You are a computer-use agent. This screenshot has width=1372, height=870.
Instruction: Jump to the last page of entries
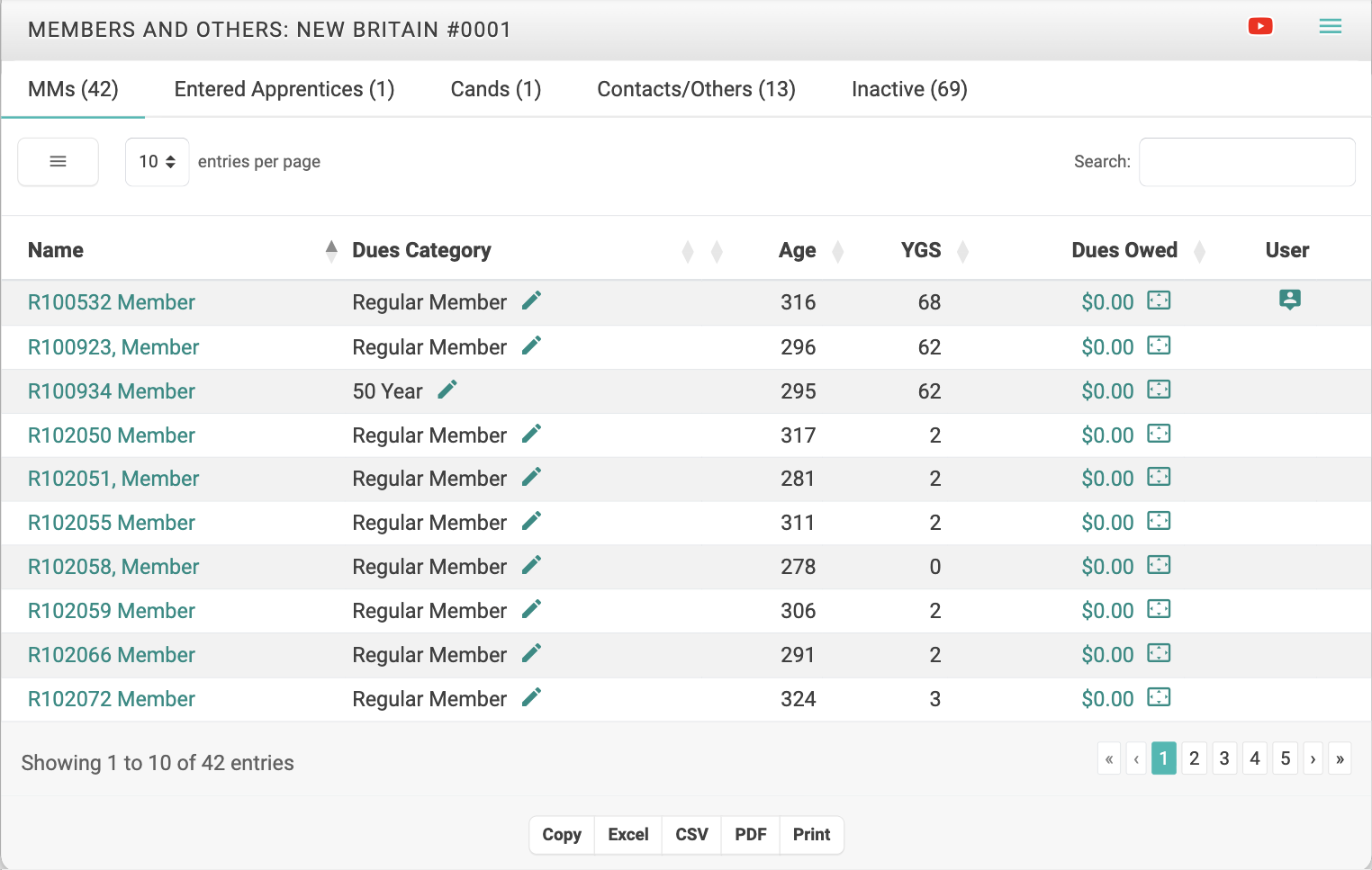pyautogui.click(x=1340, y=759)
